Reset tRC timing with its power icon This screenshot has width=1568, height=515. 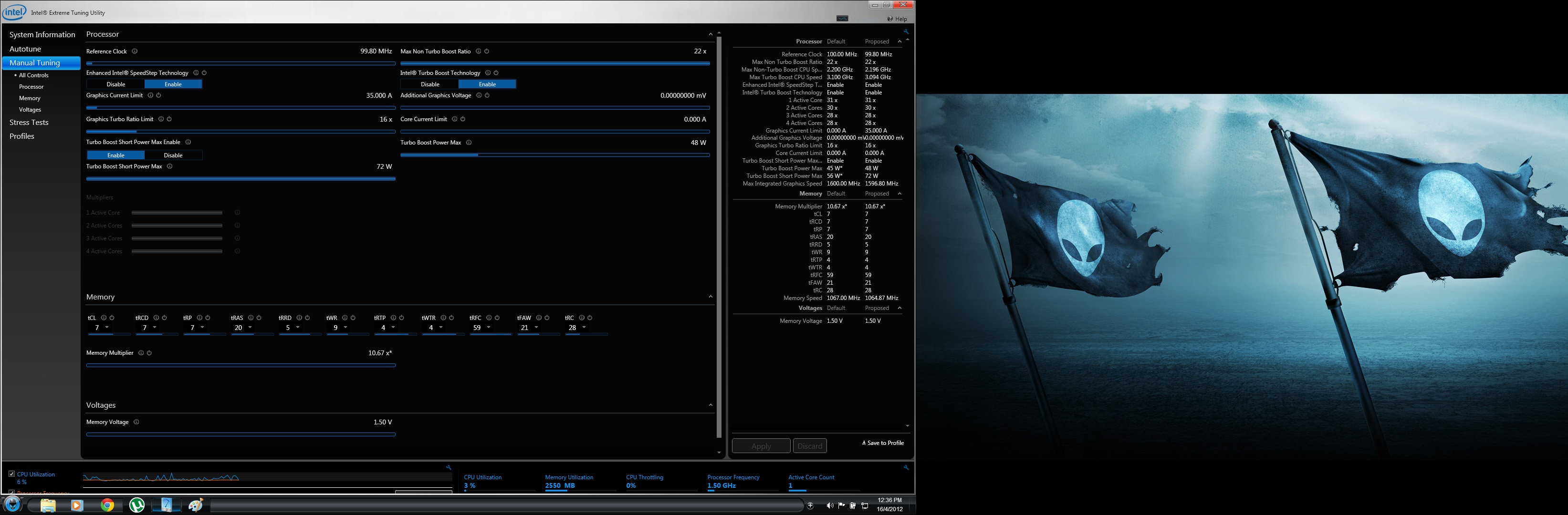(590, 318)
